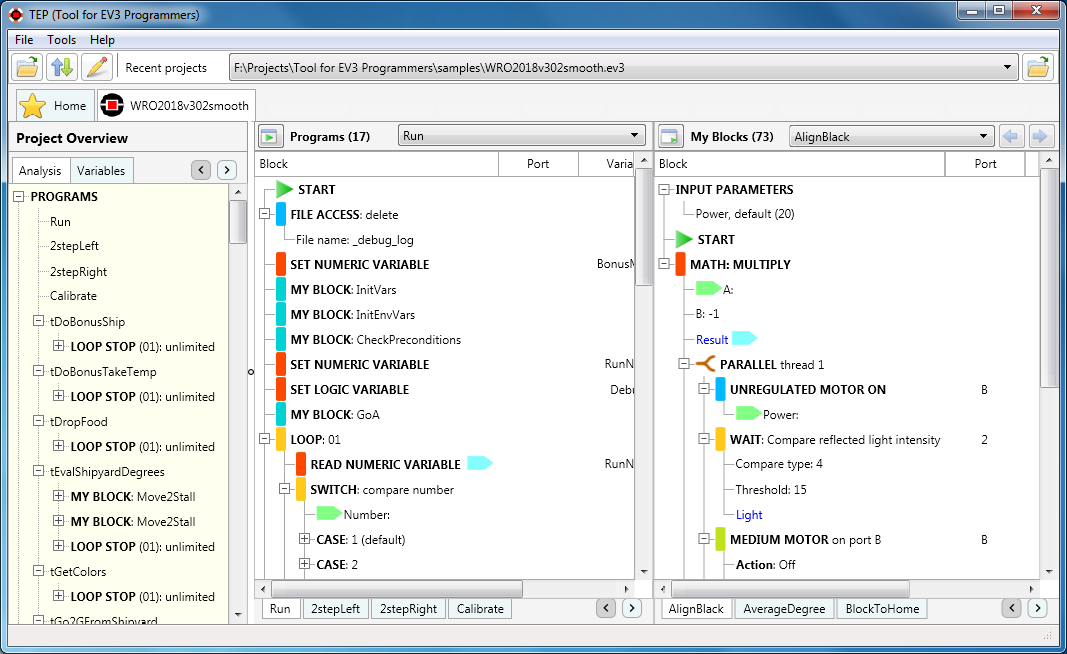Click the My Blocks forward arrow button

coord(1041,137)
